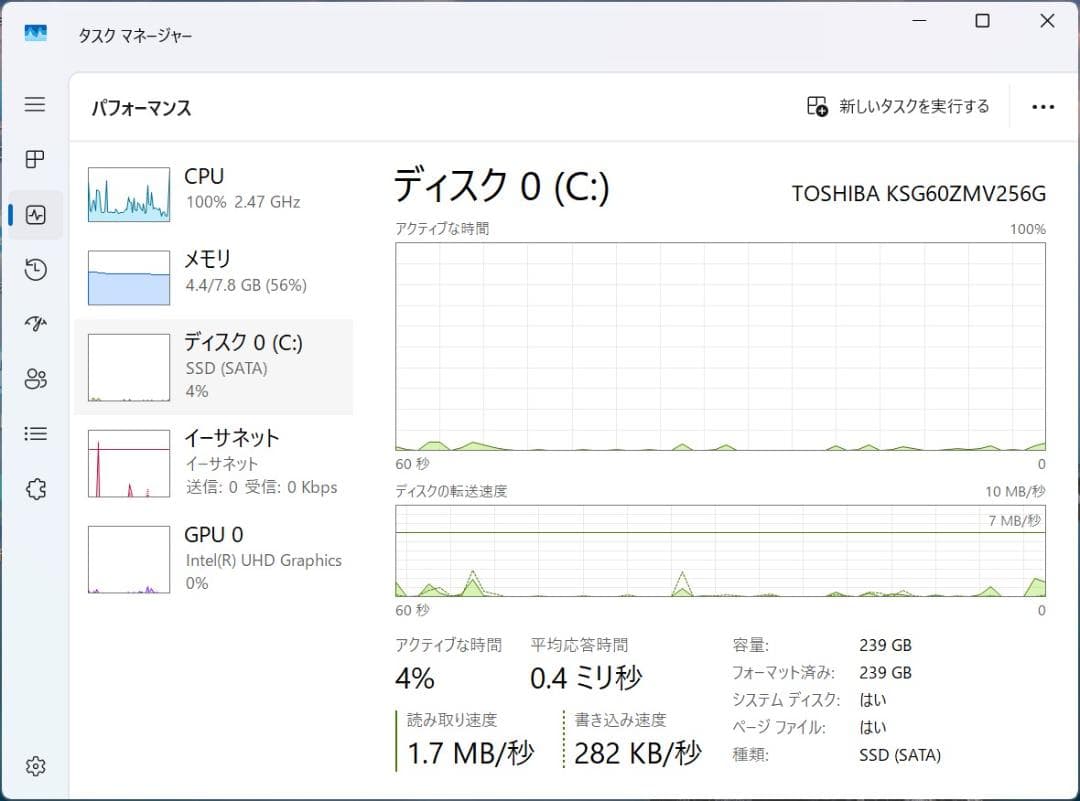
Task: Click the ディスクの転送速度 graph
Action: point(720,555)
